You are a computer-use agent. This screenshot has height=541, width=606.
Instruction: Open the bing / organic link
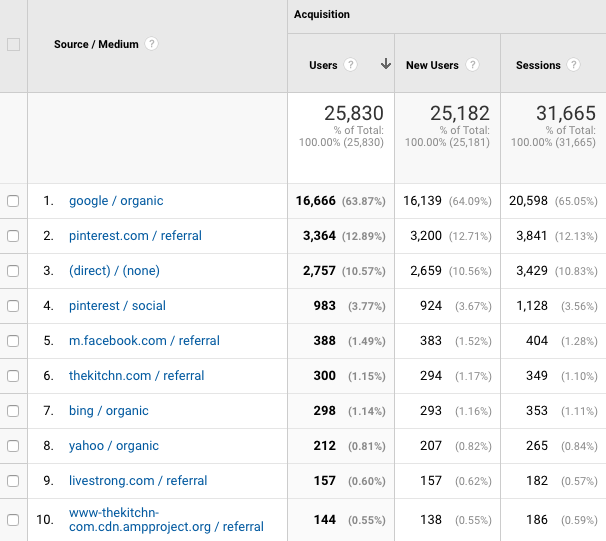109,411
